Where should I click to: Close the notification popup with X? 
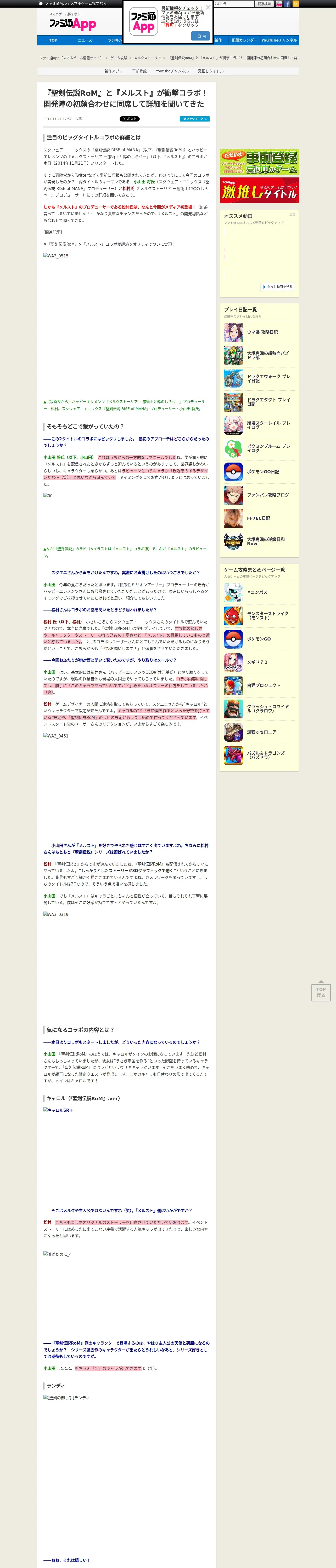[208, 7]
